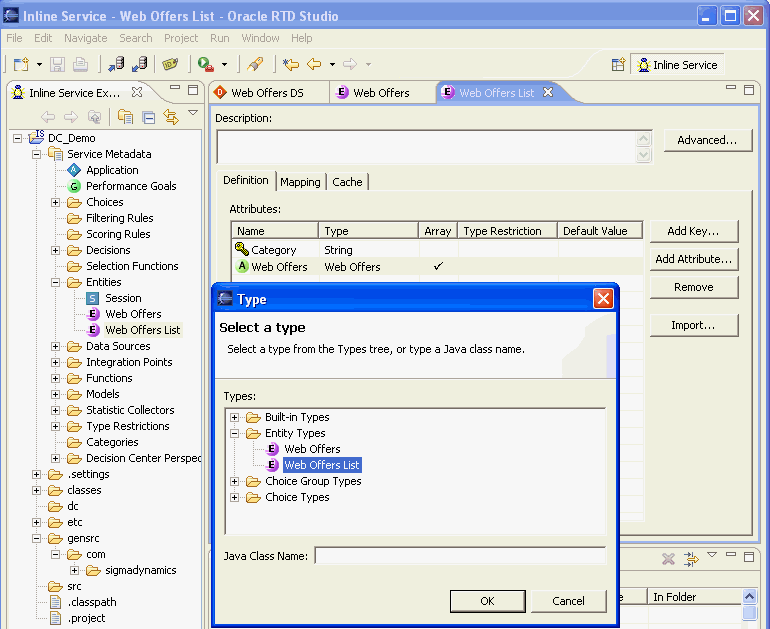Open the New wizard dropdown arrow
Image resolution: width=770 pixels, height=629 pixels.
[39, 64]
